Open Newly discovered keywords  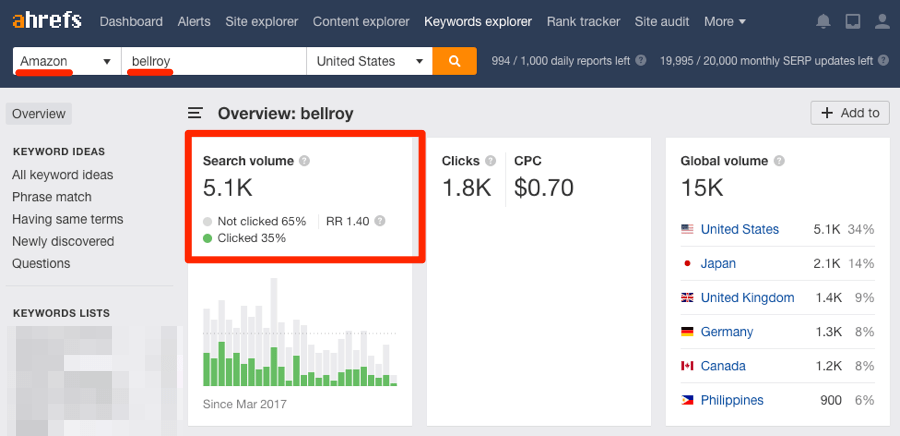point(63,242)
